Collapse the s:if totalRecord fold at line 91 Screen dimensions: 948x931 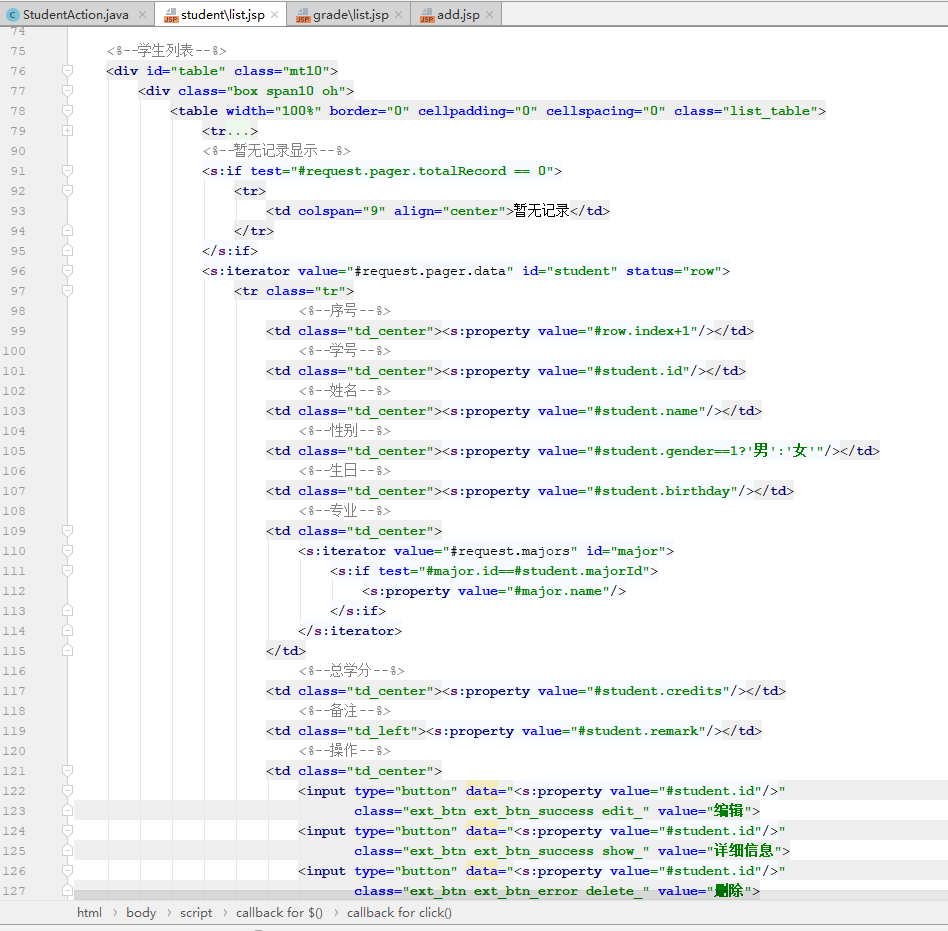pos(68,171)
